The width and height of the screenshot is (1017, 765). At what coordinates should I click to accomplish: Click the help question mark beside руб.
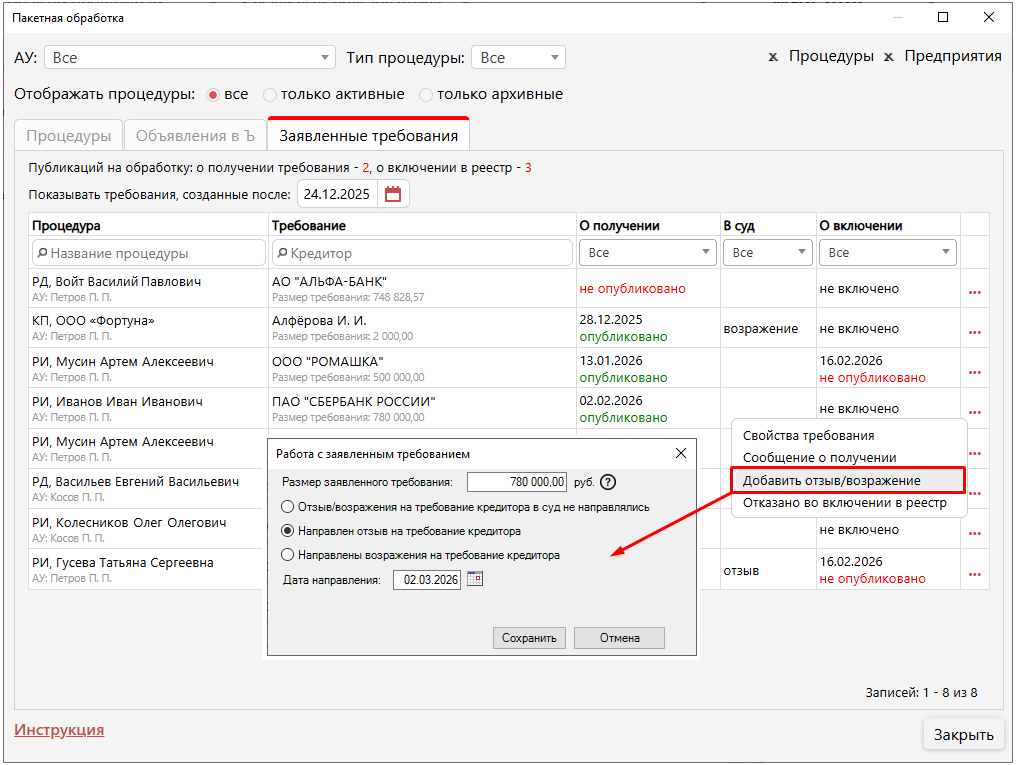click(x=608, y=482)
